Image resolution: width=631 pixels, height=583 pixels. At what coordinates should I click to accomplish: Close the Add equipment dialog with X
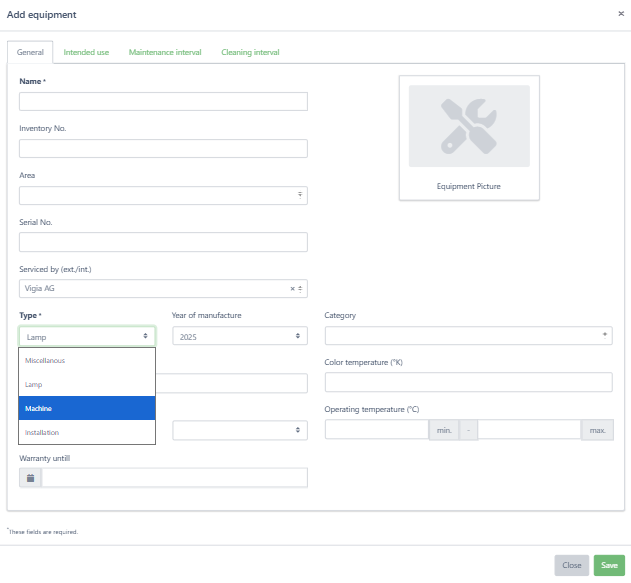(621, 14)
